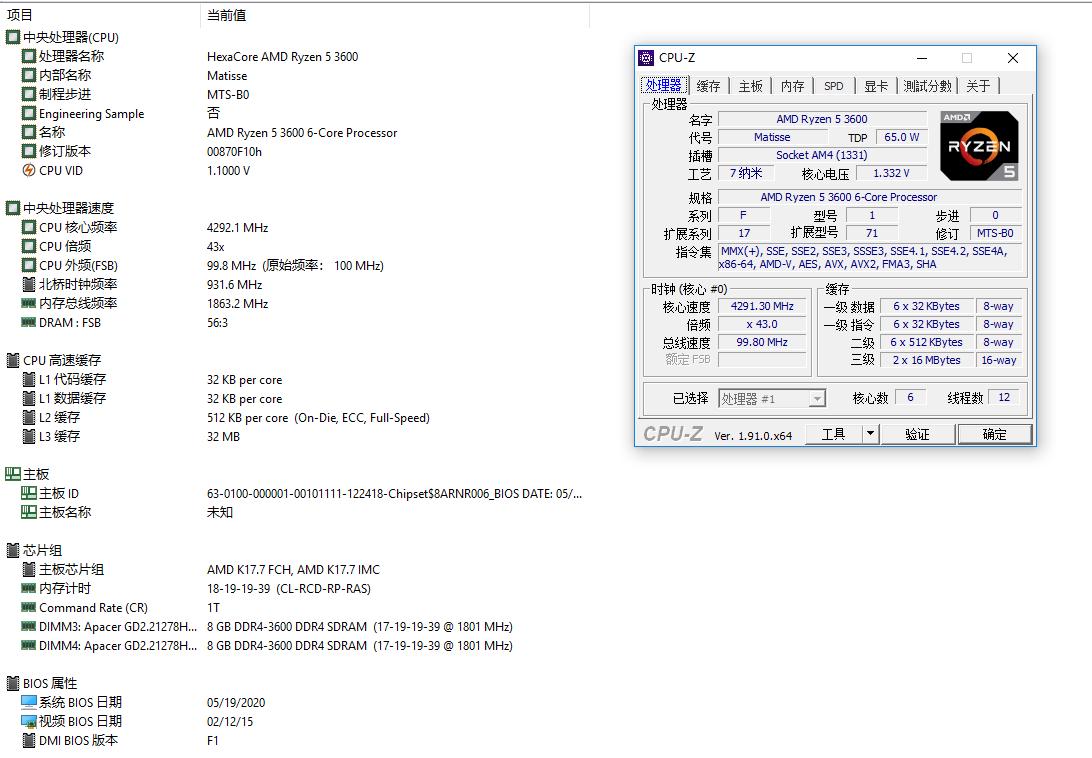The height and width of the screenshot is (758, 1092).
Task: Expand the 工具 dropdown arrow
Action: tap(870, 434)
